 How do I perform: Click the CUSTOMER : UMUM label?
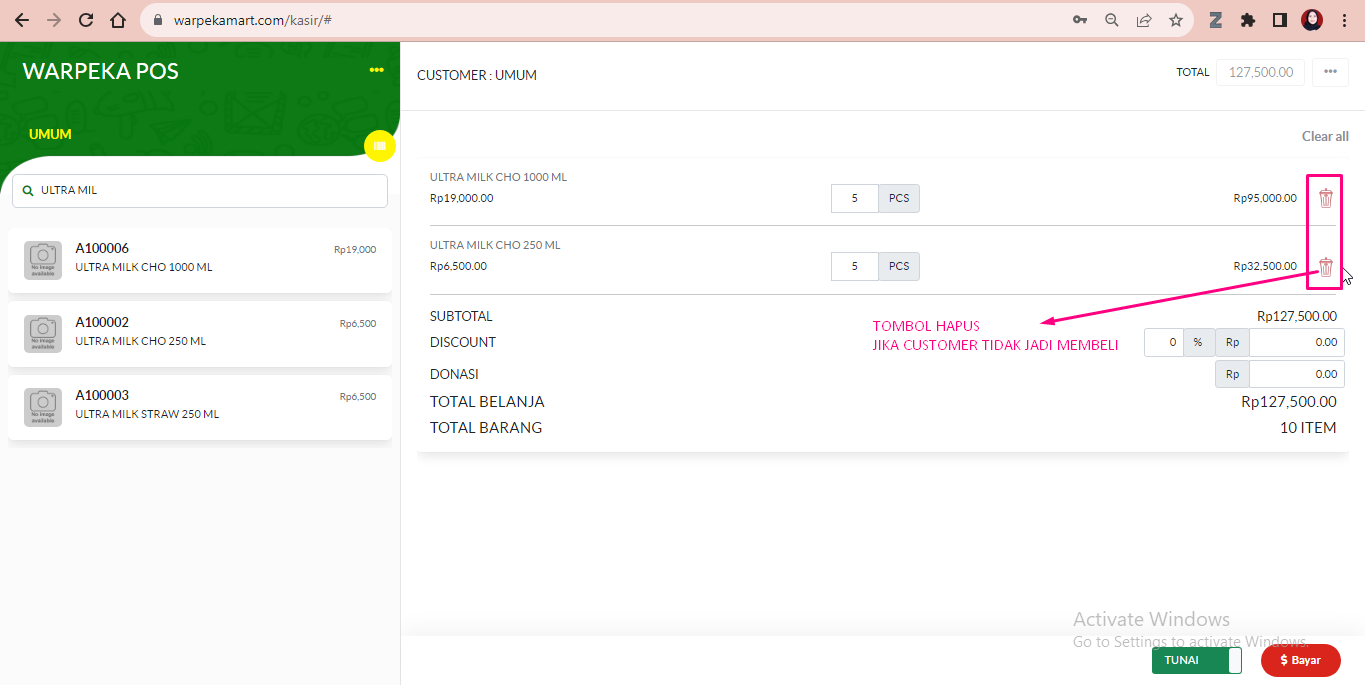(x=477, y=75)
